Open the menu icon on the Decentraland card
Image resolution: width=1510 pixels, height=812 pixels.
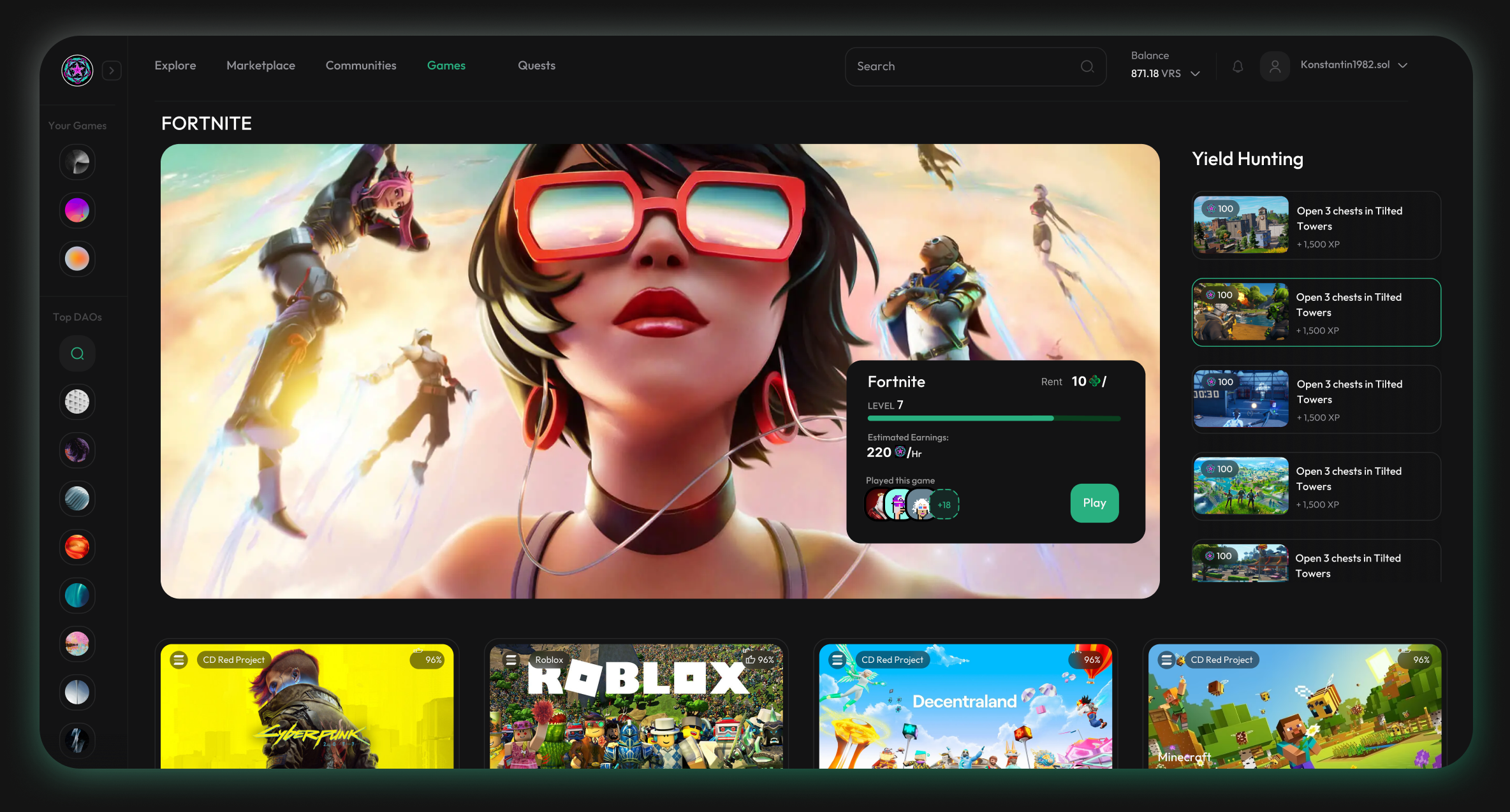click(837, 660)
